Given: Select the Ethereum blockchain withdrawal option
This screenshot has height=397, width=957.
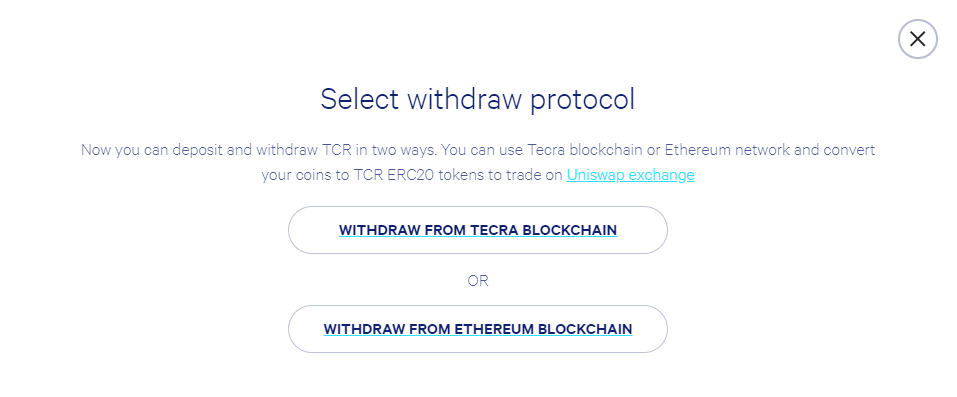Looking at the screenshot, I should coord(478,329).
